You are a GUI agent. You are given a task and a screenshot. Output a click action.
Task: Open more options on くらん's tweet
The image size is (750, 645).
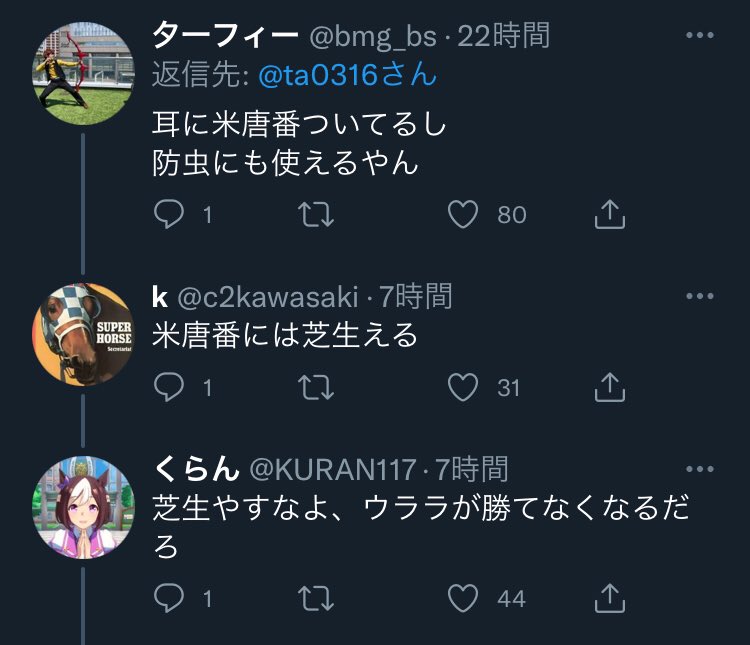coord(700,468)
